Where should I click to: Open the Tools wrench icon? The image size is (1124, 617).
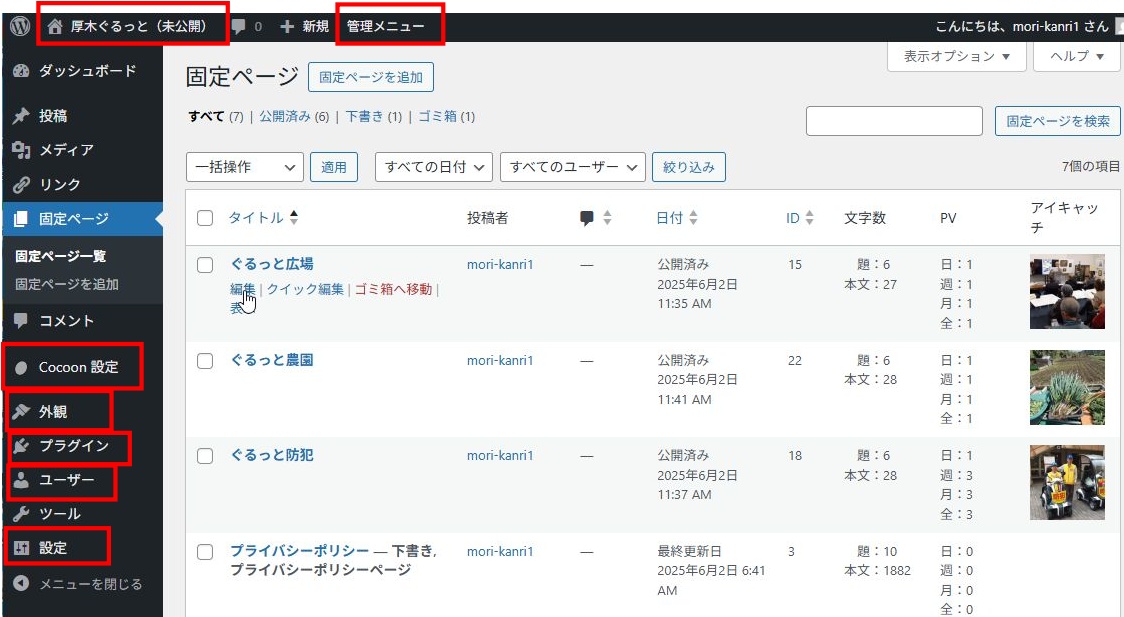[x=21, y=514]
